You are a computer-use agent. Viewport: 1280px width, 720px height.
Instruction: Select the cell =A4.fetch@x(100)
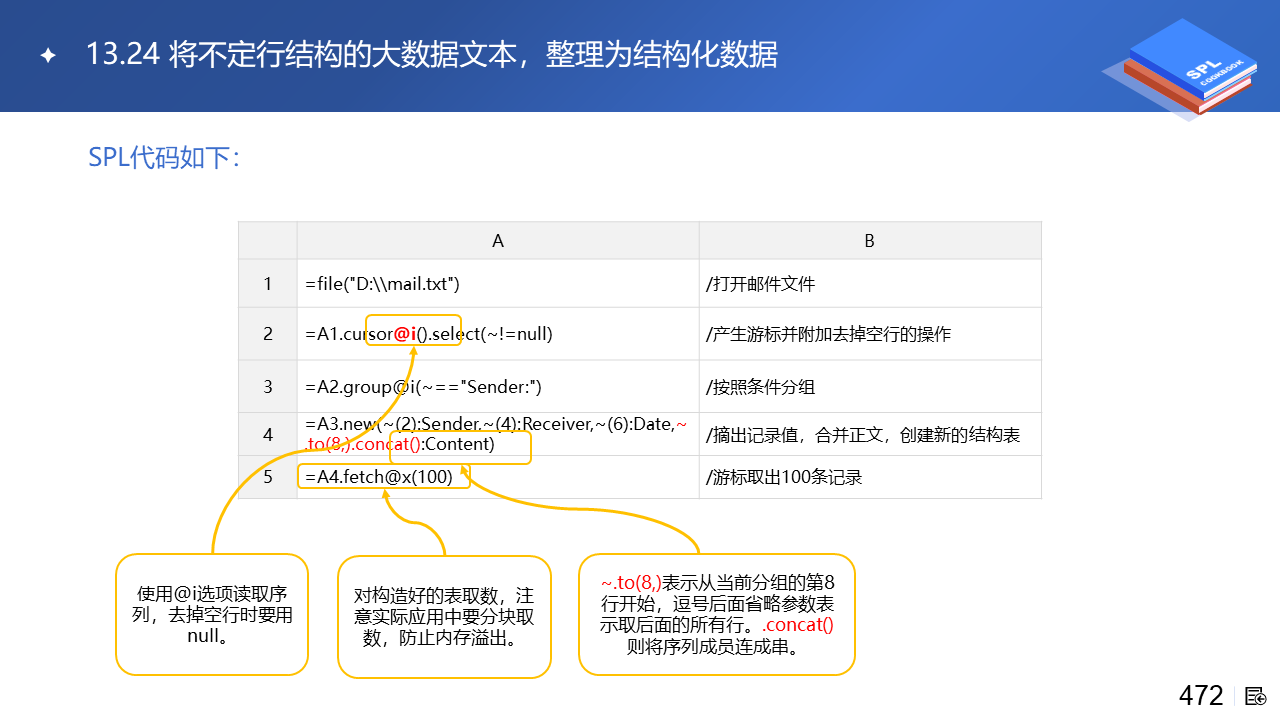pos(498,477)
